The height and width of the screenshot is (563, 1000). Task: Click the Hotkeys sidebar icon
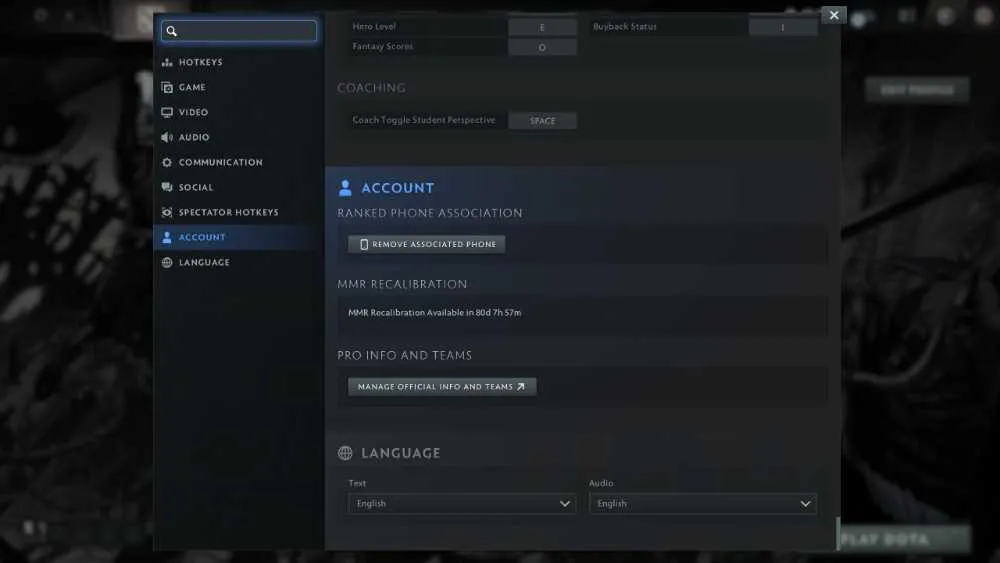coord(167,62)
